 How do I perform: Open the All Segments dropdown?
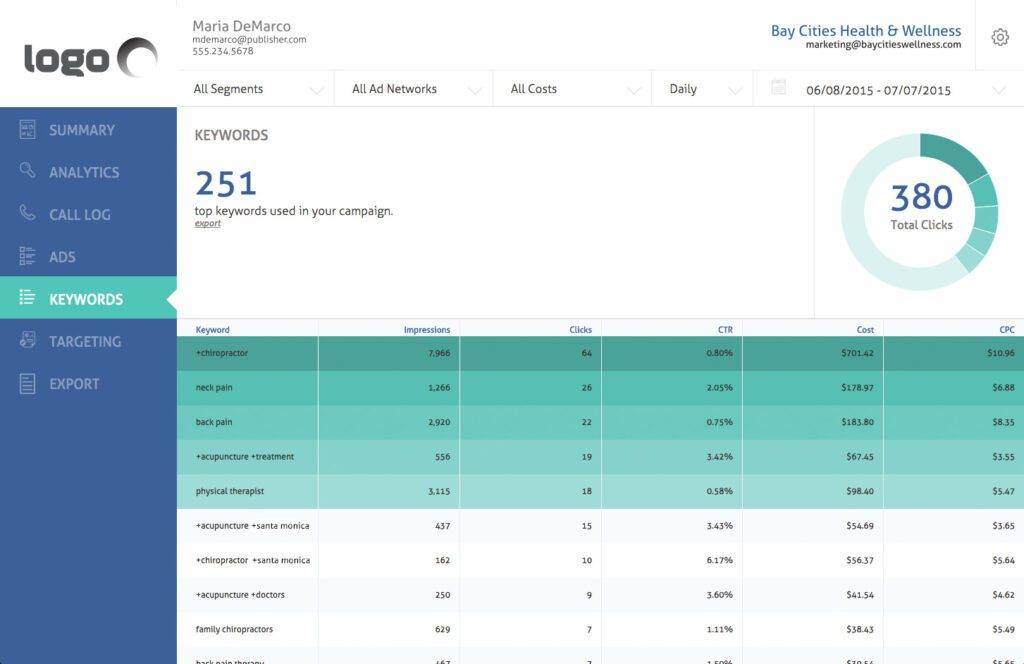(255, 89)
